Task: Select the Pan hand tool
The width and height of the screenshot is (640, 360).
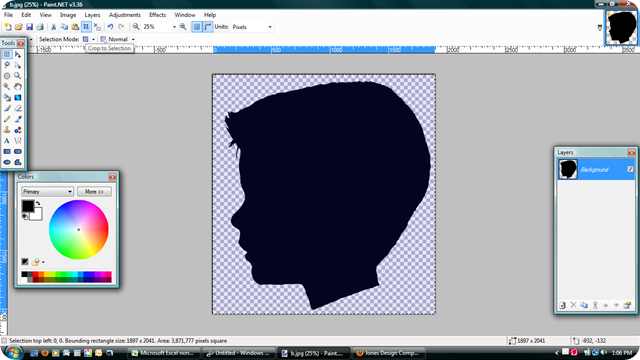Action: click(x=18, y=87)
